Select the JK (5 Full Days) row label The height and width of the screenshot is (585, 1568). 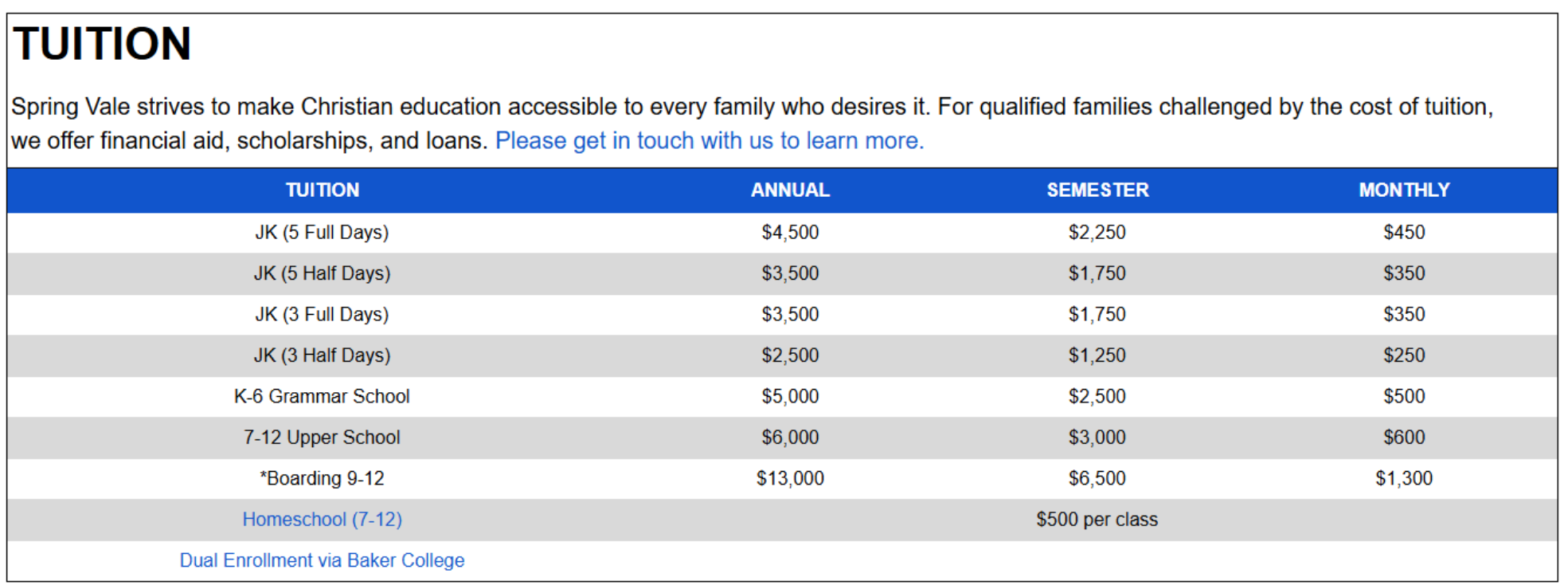click(322, 233)
